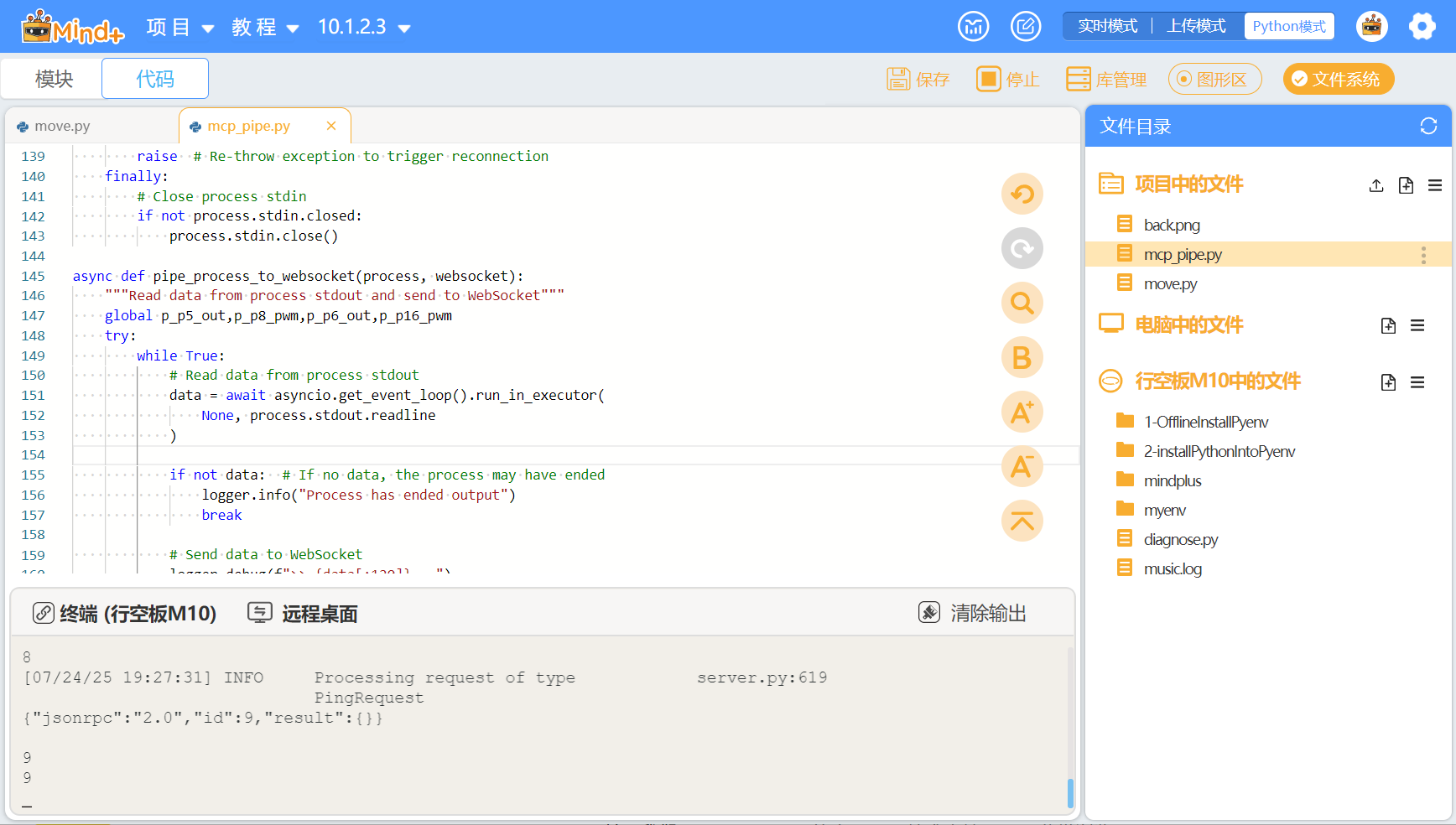Click new file icon beside 电脑中的文件
This screenshot has height=825, width=1456.
pos(1388,326)
